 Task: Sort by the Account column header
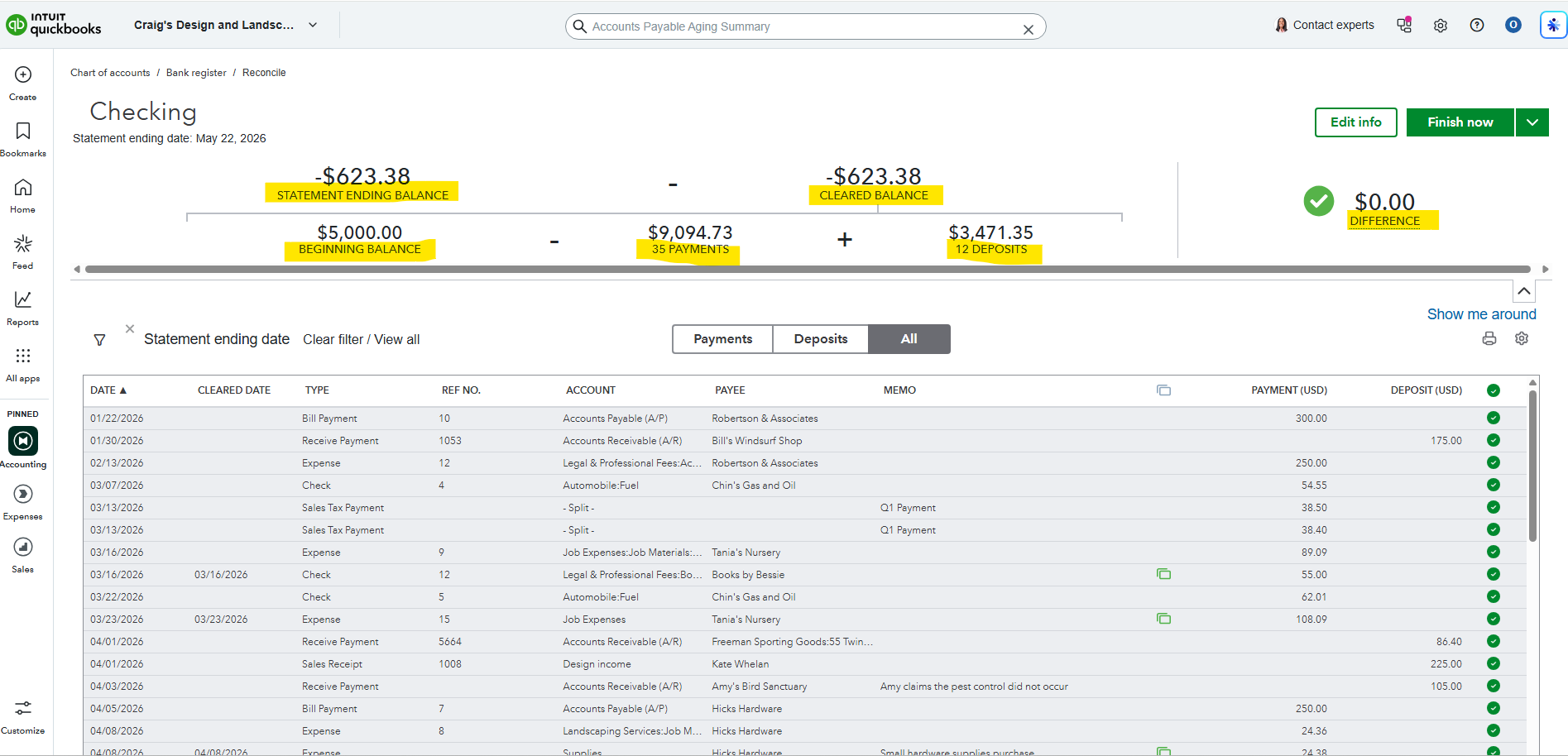pos(591,390)
